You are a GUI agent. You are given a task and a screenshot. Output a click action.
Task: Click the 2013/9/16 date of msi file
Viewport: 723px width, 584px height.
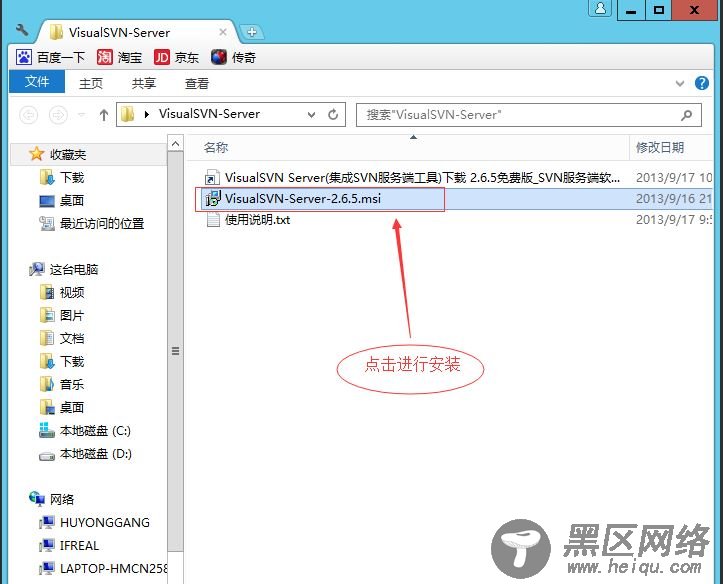pyautogui.click(x=673, y=199)
